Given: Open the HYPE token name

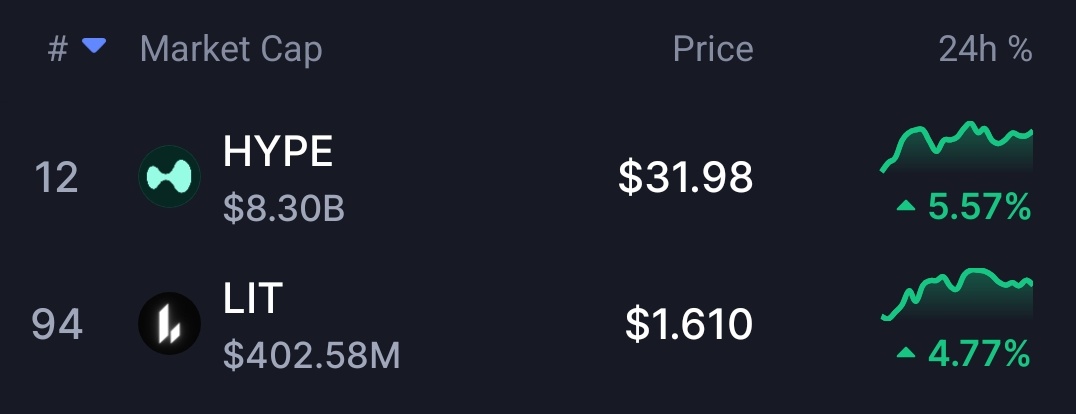Looking at the screenshot, I should (x=278, y=152).
